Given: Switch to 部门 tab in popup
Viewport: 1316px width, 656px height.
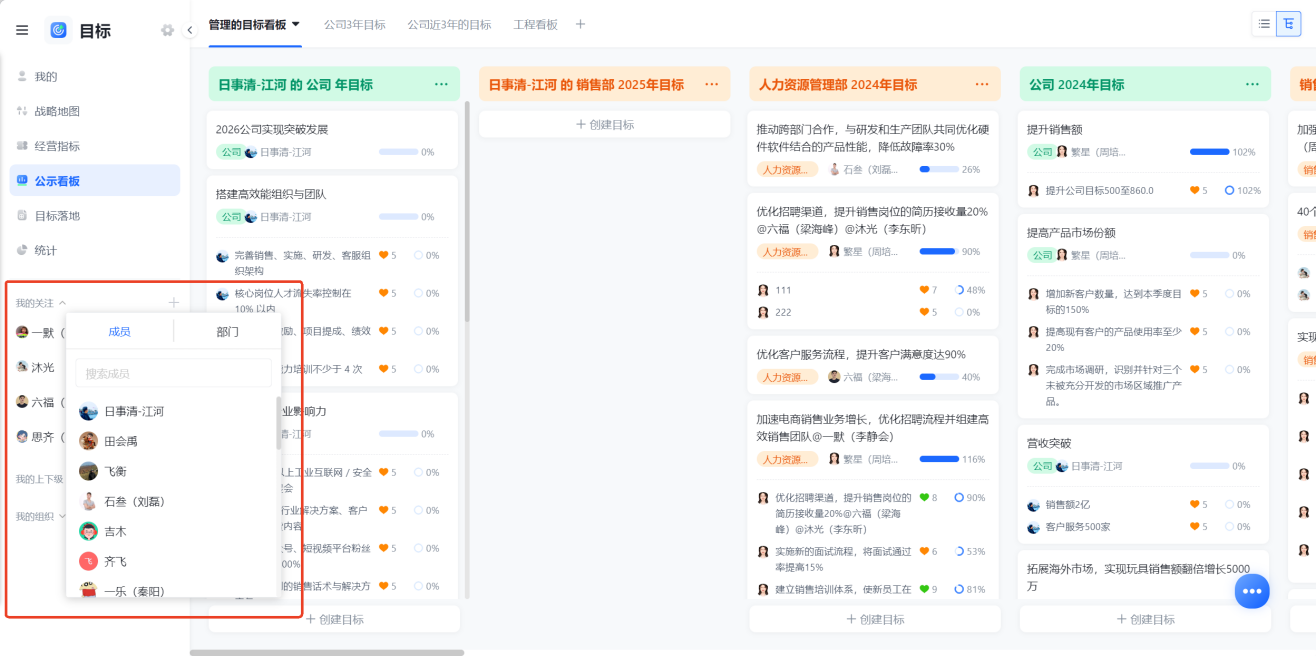Looking at the screenshot, I should coord(227,331).
